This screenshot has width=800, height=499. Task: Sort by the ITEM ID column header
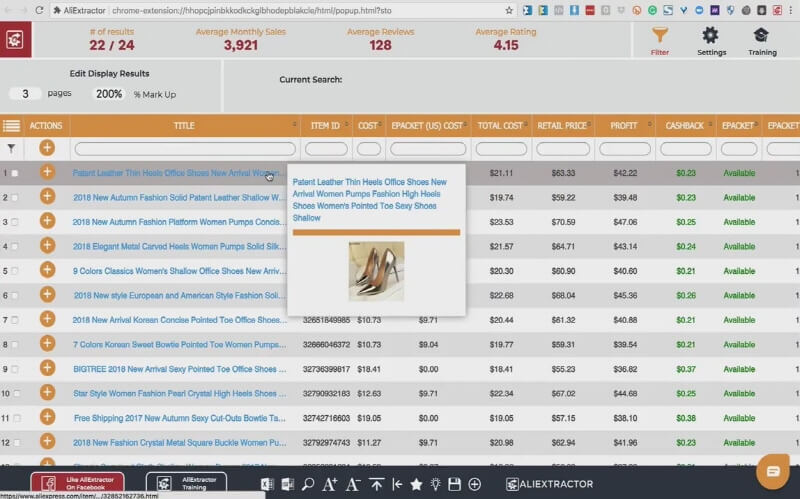[326, 126]
